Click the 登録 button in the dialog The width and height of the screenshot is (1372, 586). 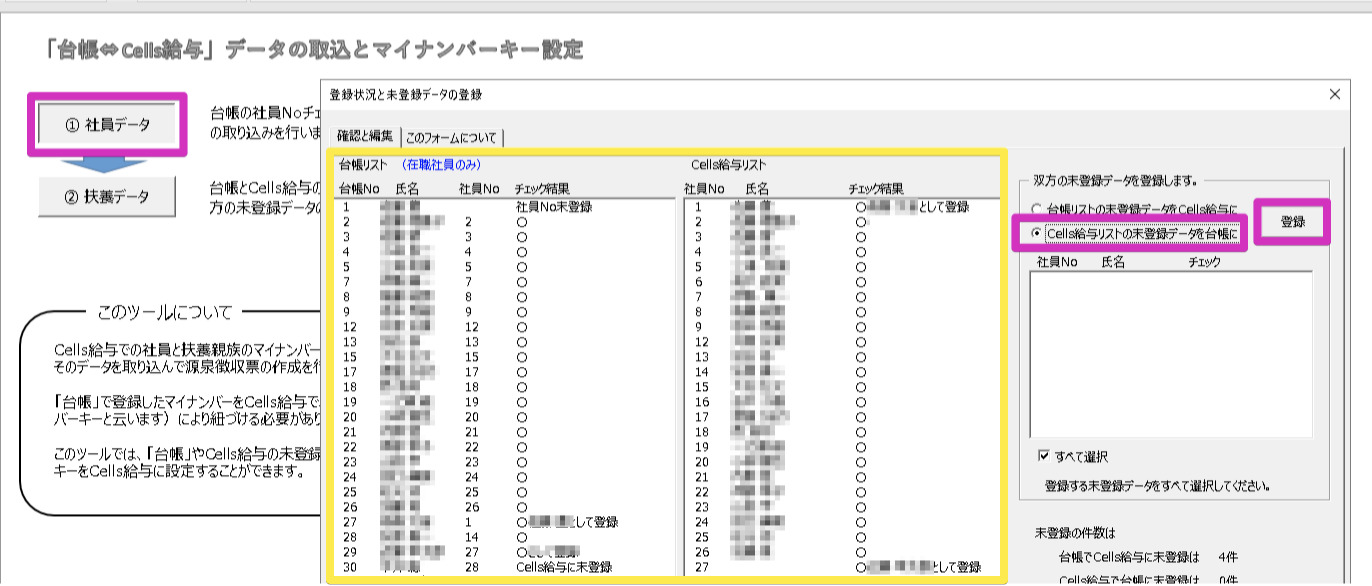1293,223
